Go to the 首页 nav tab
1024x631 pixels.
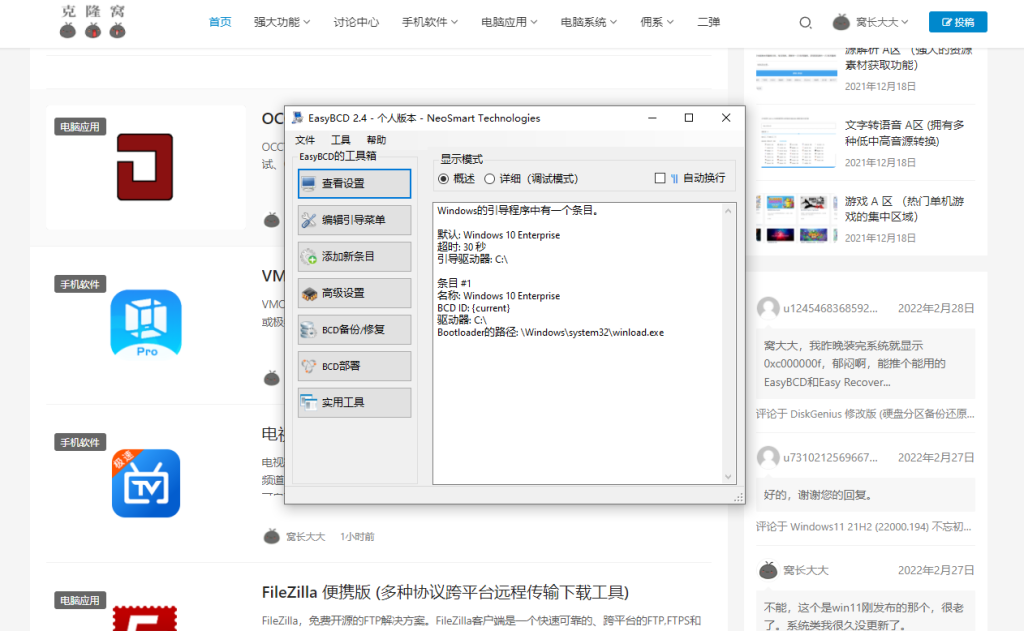(x=220, y=22)
